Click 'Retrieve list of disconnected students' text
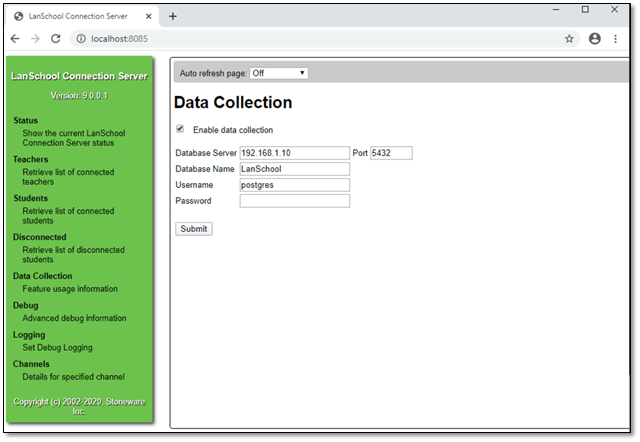Screen dimensions: 640x442 73,255
